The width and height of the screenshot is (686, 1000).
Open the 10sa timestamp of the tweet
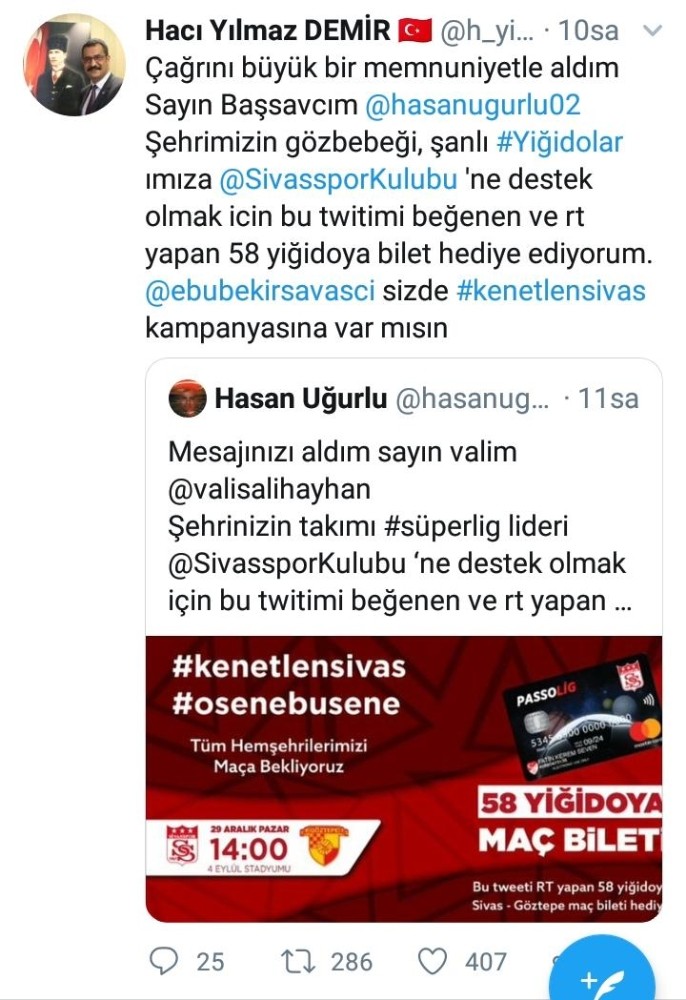click(588, 30)
